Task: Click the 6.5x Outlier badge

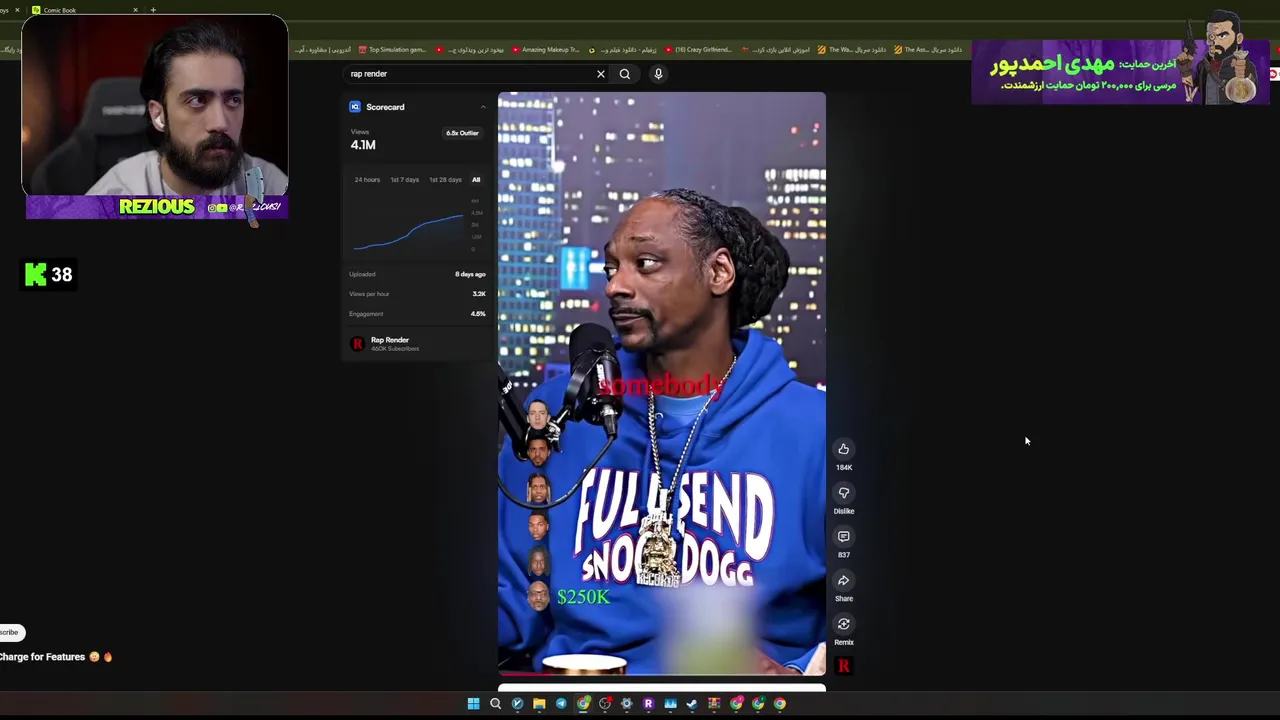Action: click(462, 133)
